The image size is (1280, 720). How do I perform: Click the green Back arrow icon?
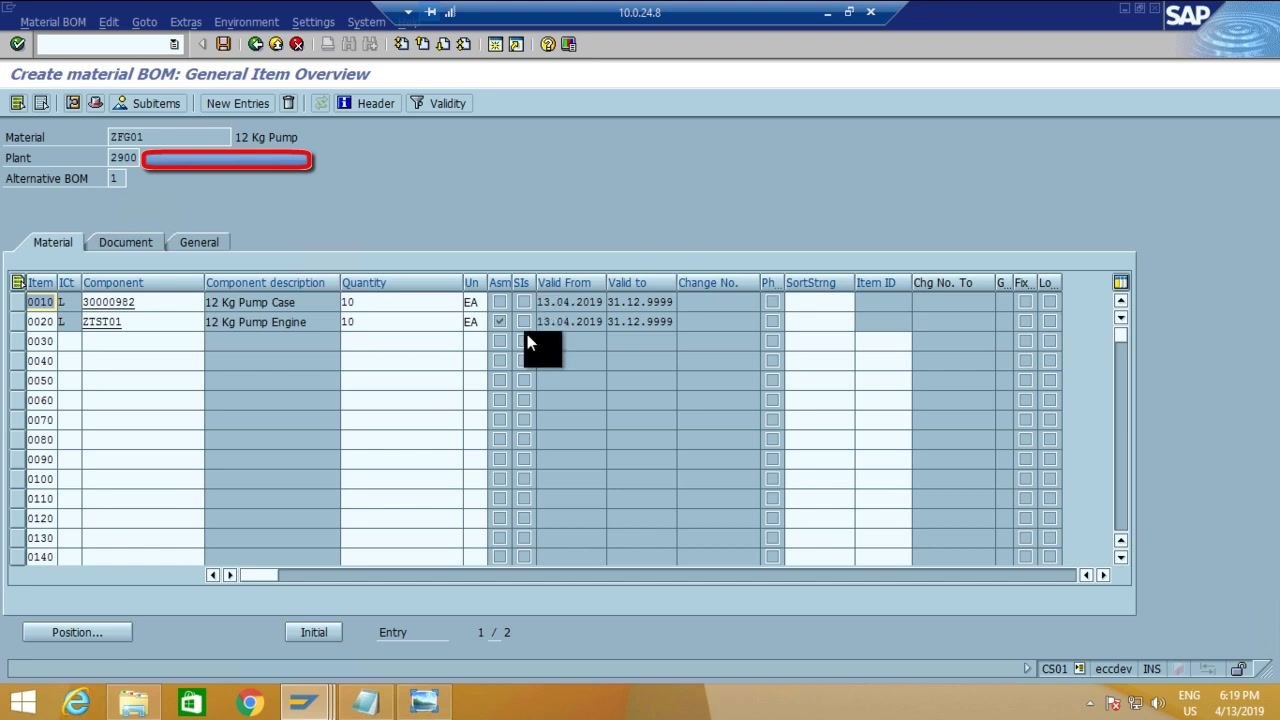[255, 44]
